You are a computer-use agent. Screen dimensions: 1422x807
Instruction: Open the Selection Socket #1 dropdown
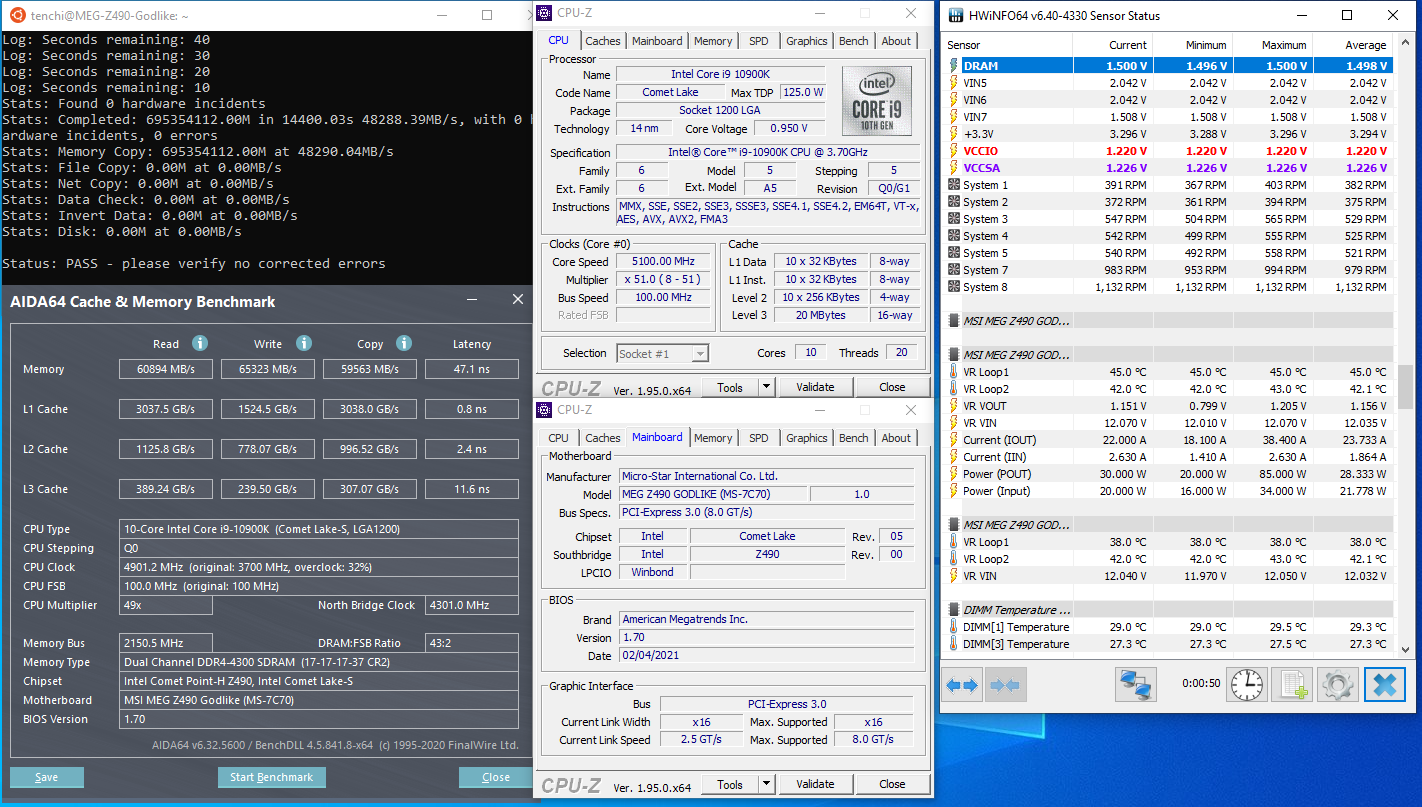662,353
